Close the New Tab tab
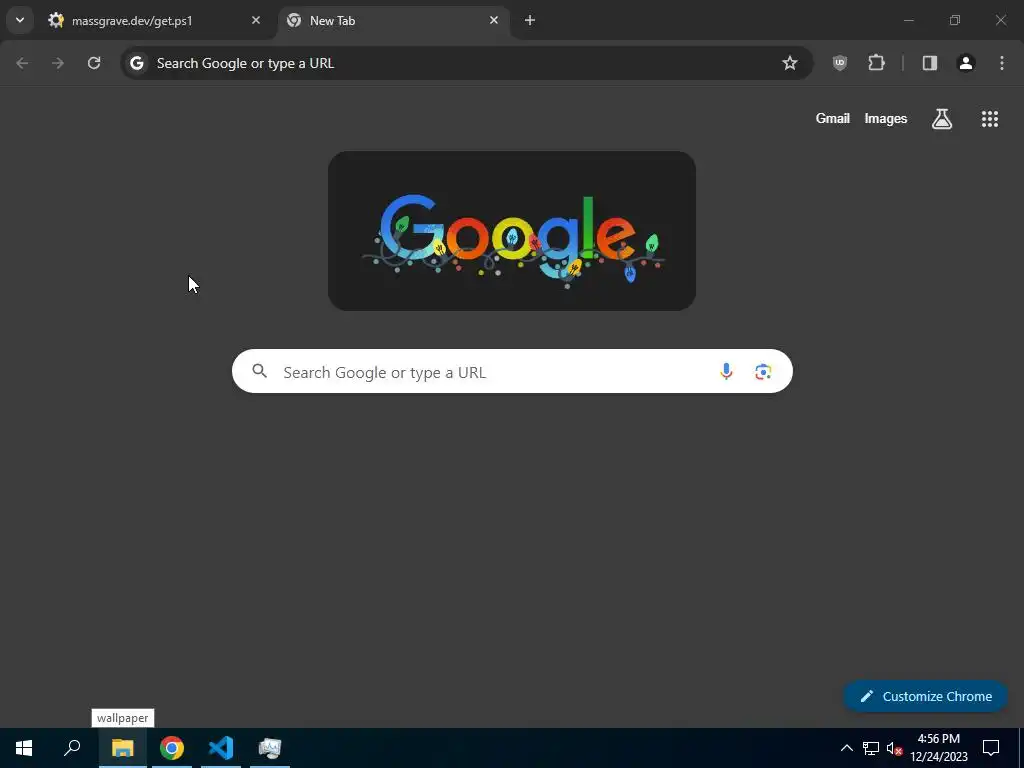The width and height of the screenshot is (1024, 768). point(494,20)
